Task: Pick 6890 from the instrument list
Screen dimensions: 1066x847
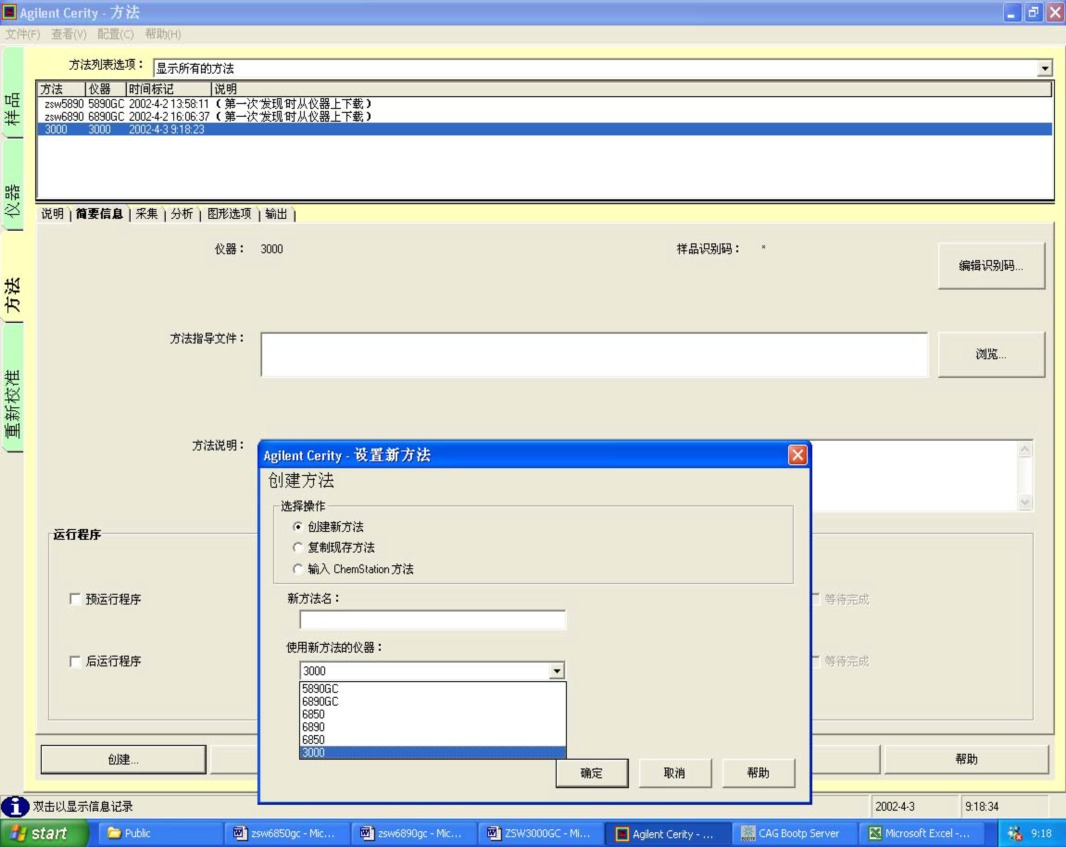Action: [x=432, y=727]
